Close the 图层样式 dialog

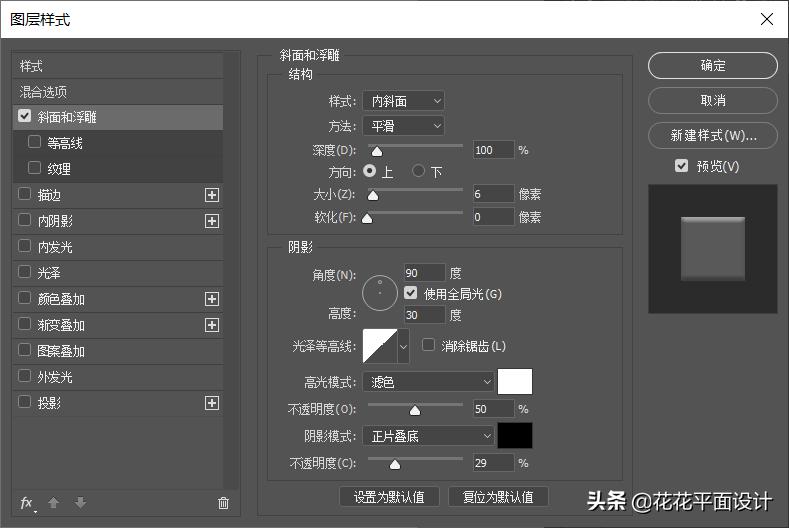[767, 19]
